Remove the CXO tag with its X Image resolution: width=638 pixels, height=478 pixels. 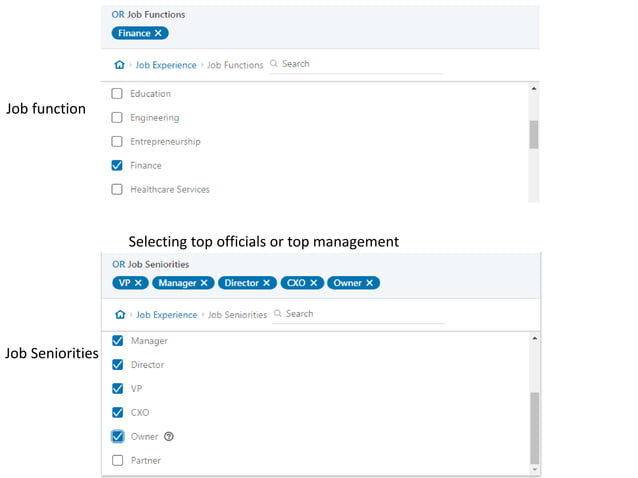pyautogui.click(x=314, y=283)
